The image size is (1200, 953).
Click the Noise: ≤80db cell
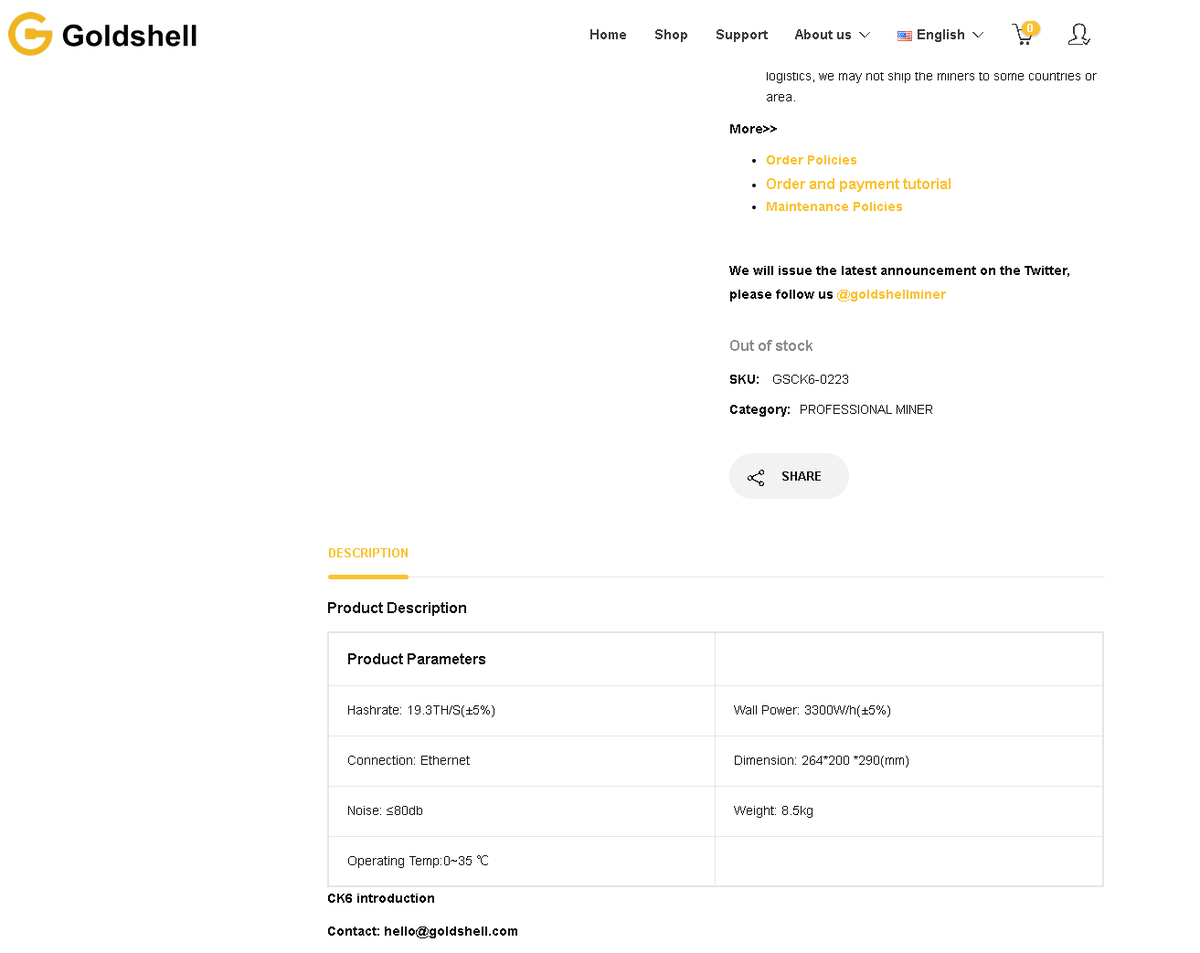pos(522,811)
